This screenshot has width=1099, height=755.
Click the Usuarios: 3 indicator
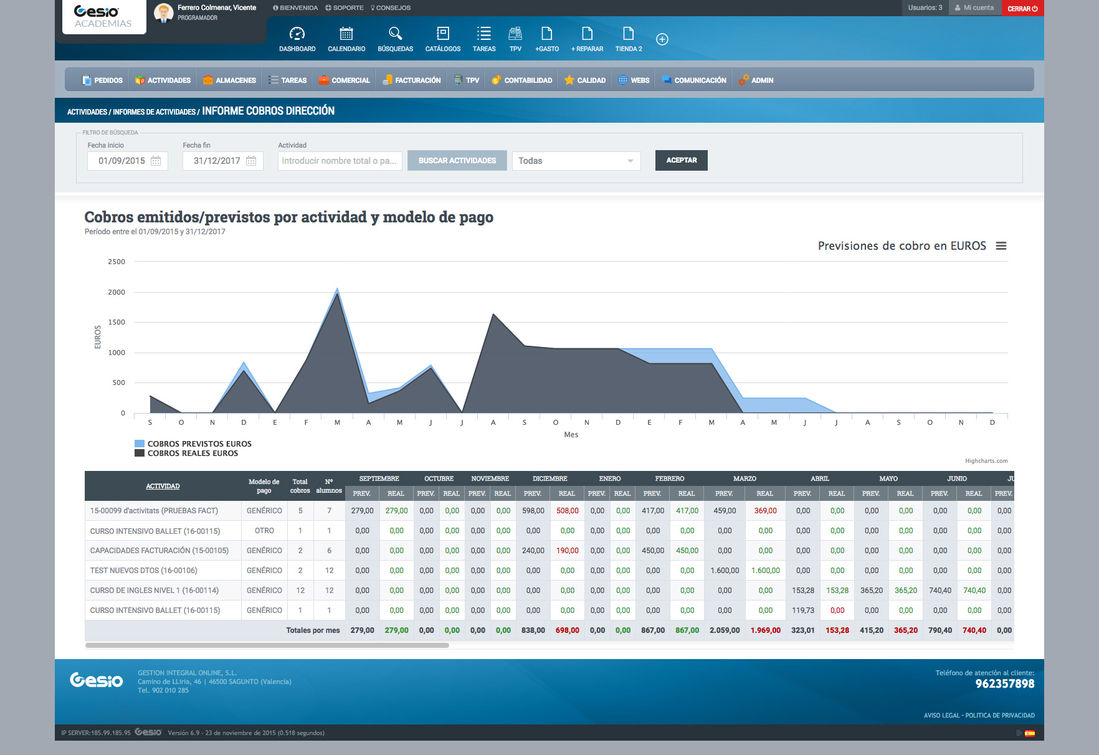coord(925,8)
